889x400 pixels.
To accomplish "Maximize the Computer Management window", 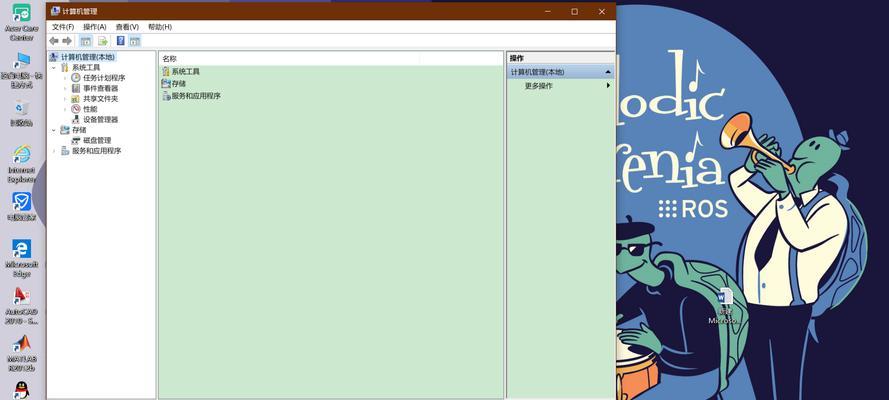I will pos(574,11).
